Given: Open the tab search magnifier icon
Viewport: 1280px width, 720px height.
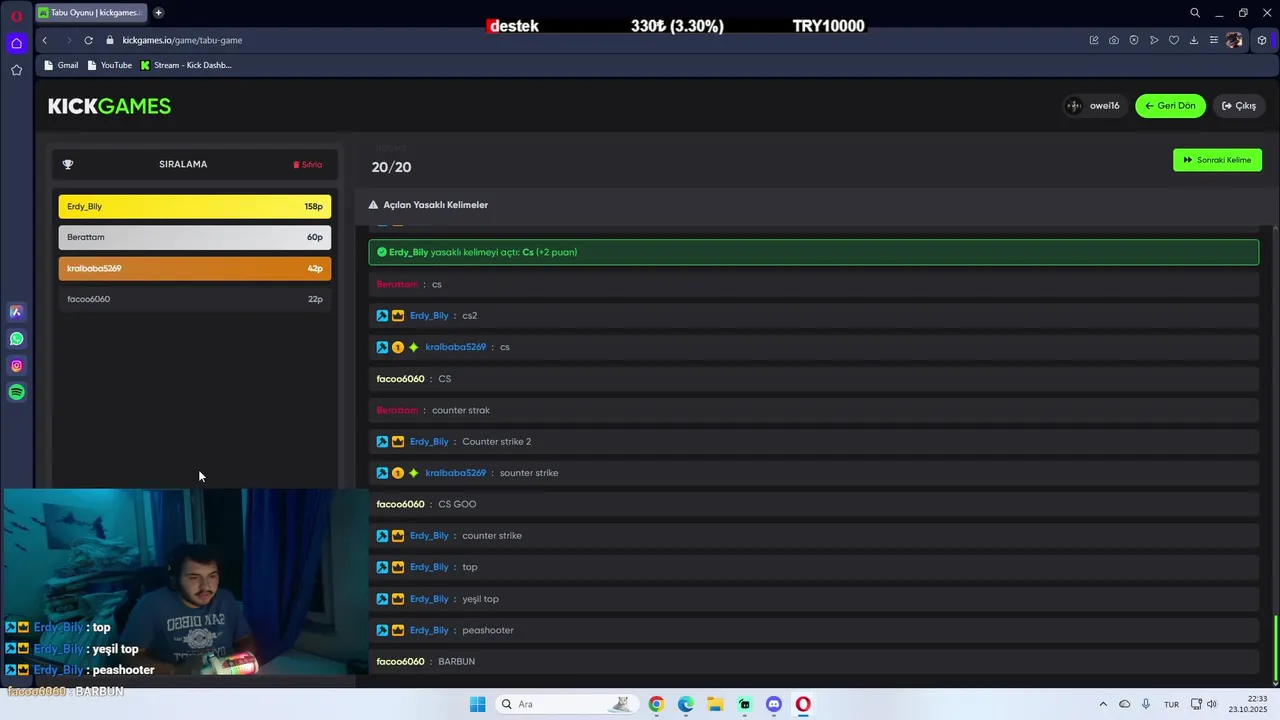Looking at the screenshot, I should point(1195,13).
